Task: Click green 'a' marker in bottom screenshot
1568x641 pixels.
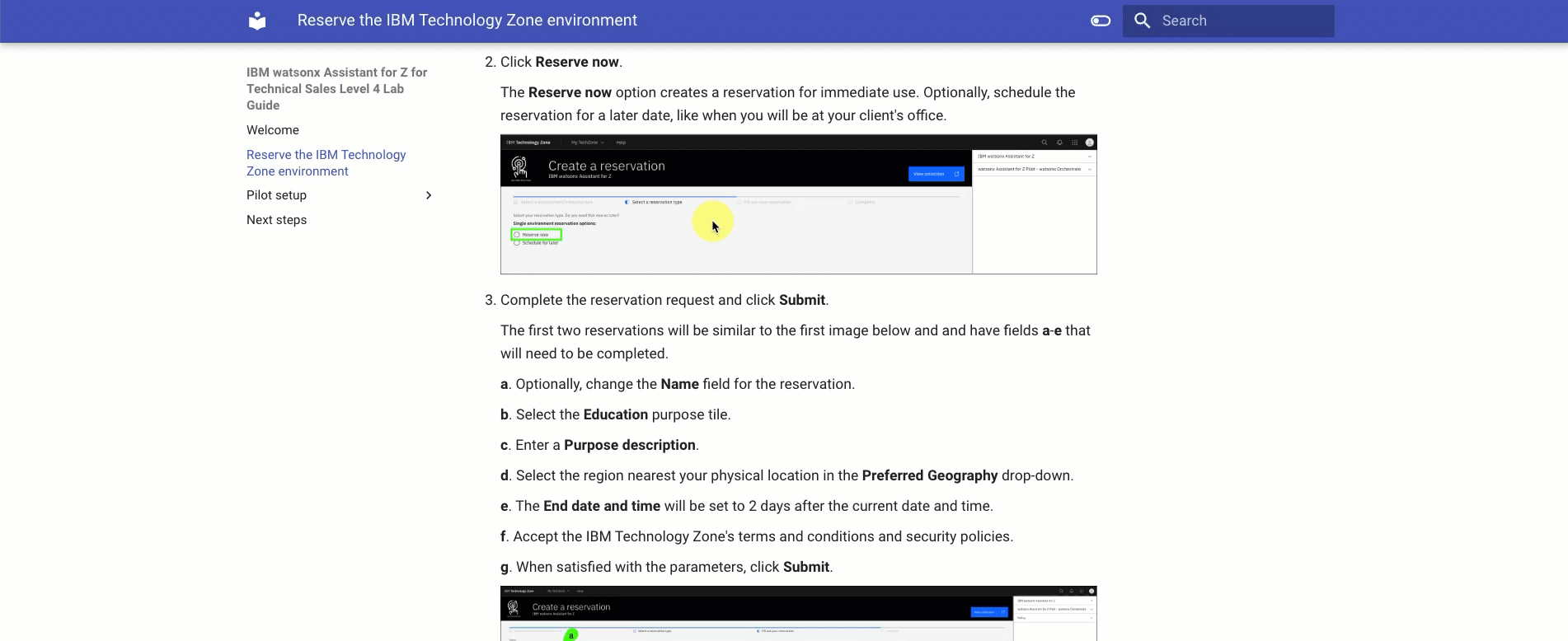Action: pos(570,635)
